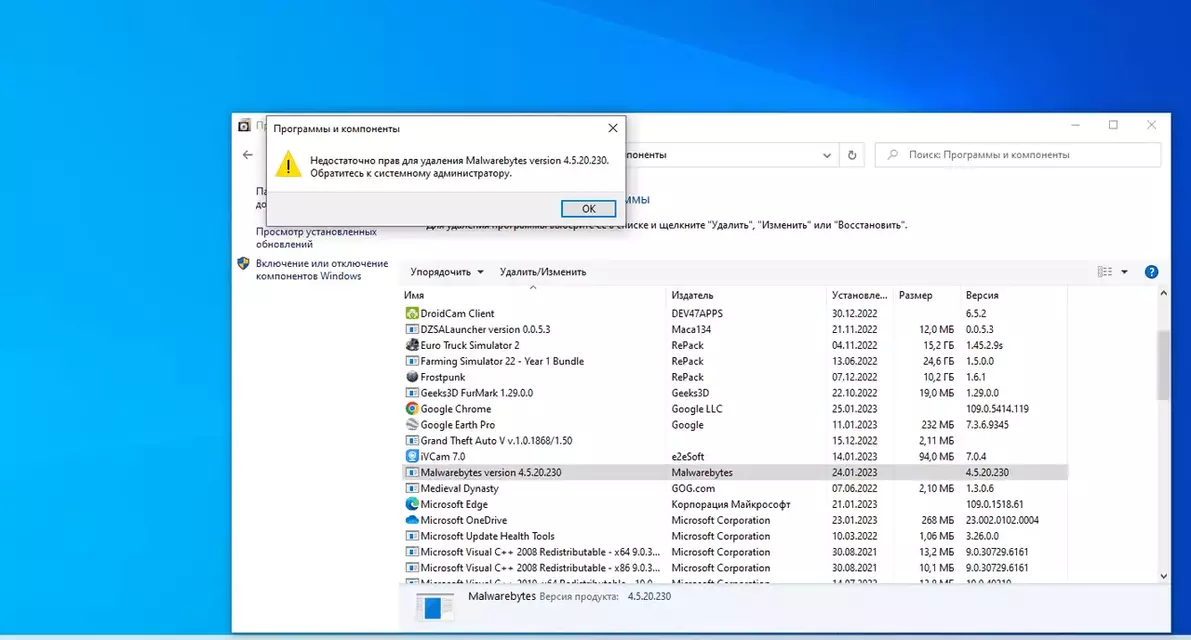Refresh the programs list
The height and width of the screenshot is (640, 1191).
851,155
